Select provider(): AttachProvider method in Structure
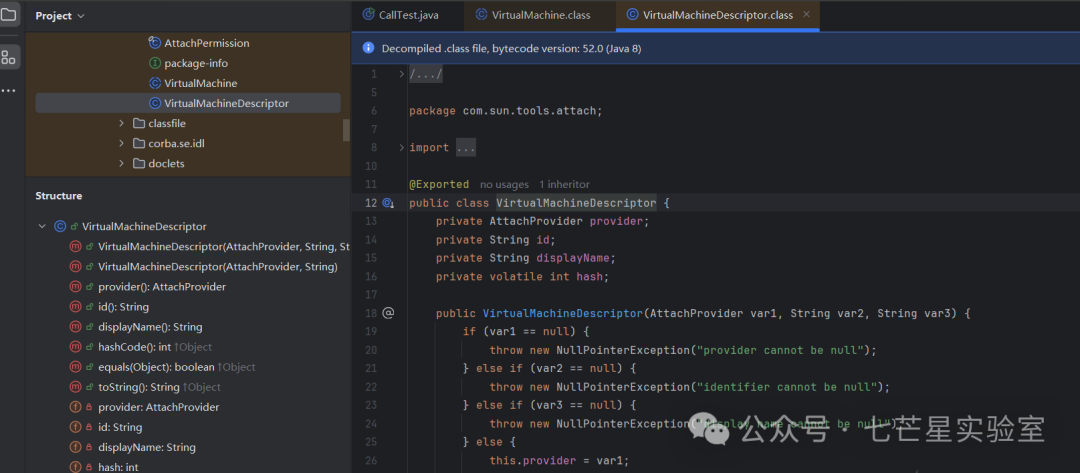This screenshot has width=1080, height=473. pyautogui.click(x=162, y=286)
